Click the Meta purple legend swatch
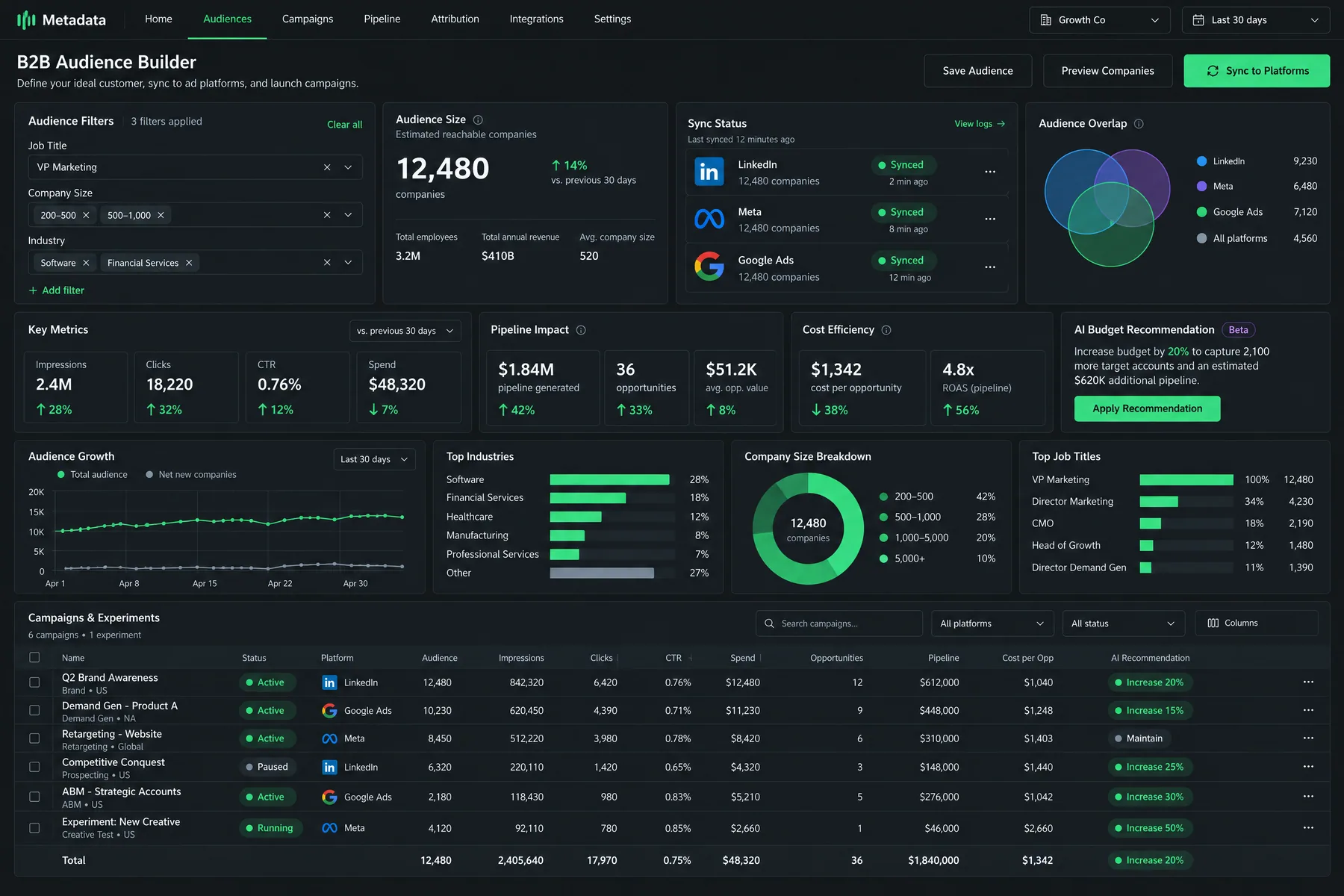 tap(1201, 186)
